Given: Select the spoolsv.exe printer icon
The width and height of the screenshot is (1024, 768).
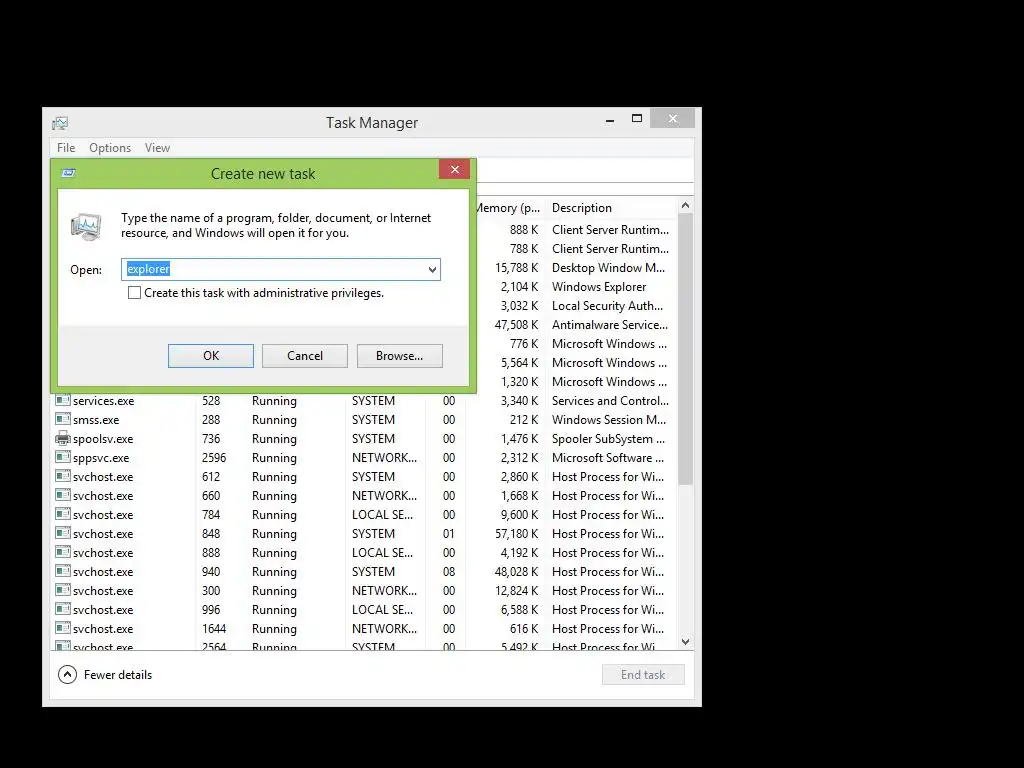Looking at the screenshot, I should tap(63, 438).
